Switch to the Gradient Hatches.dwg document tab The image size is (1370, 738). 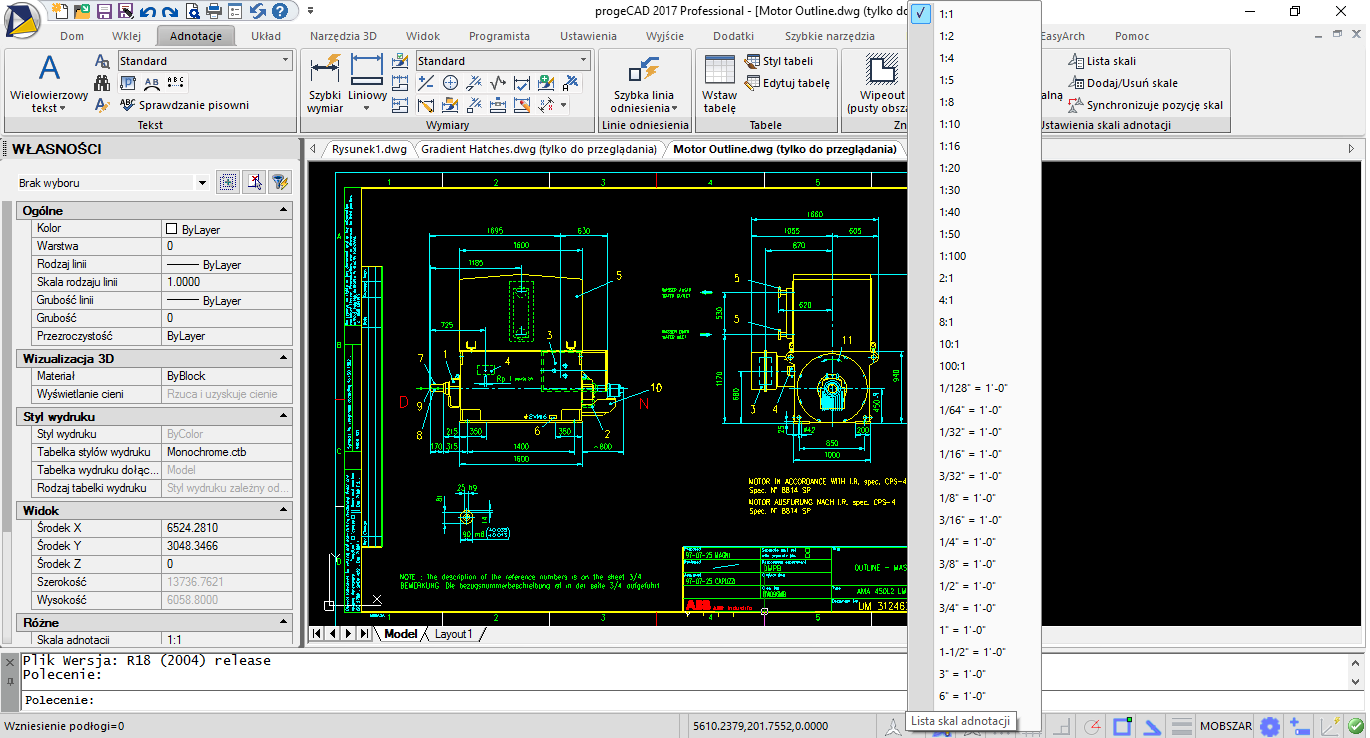tap(538, 149)
